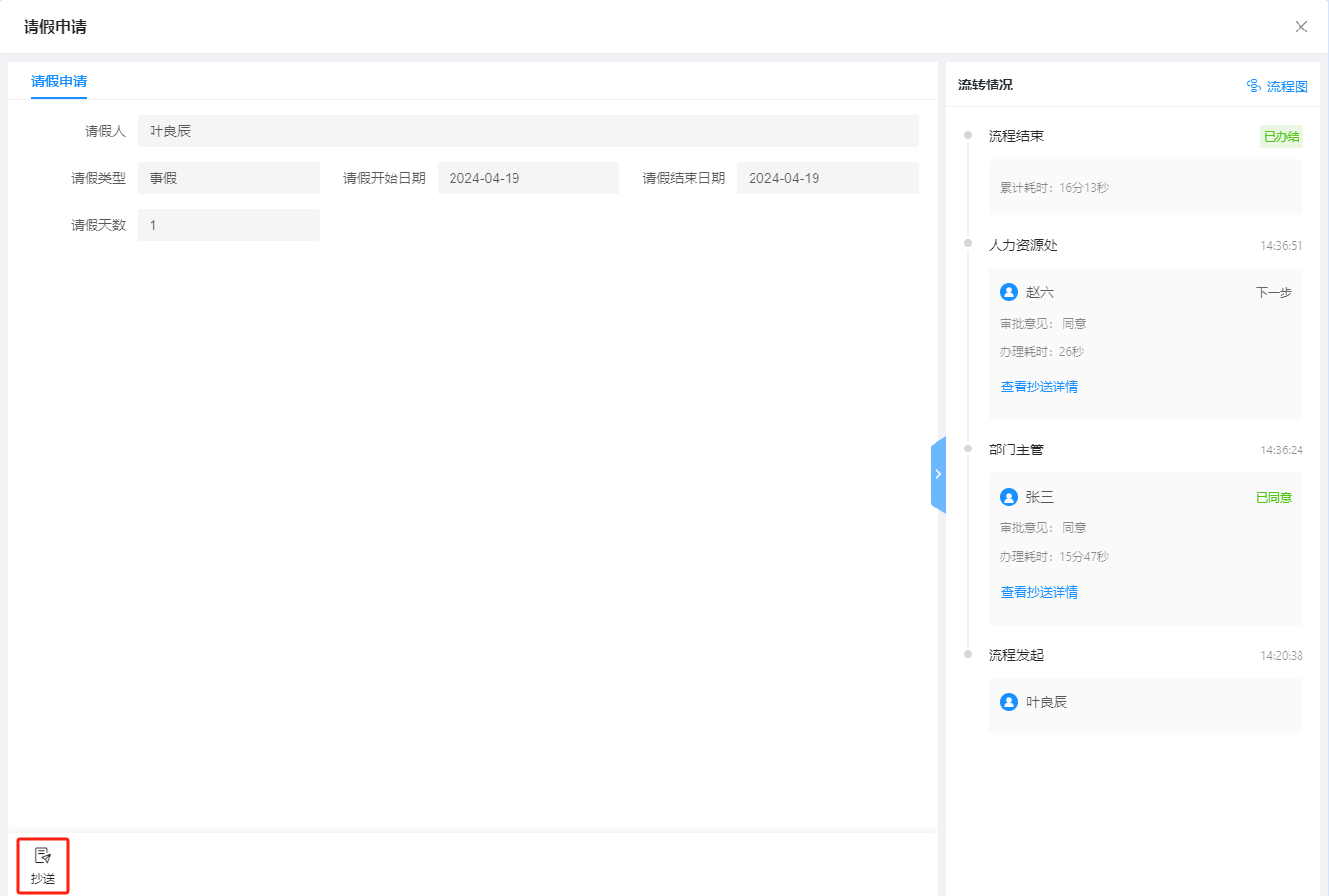The height and width of the screenshot is (896, 1329).
Task: Close the 请假申请 dialog
Action: click(1300, 27)
